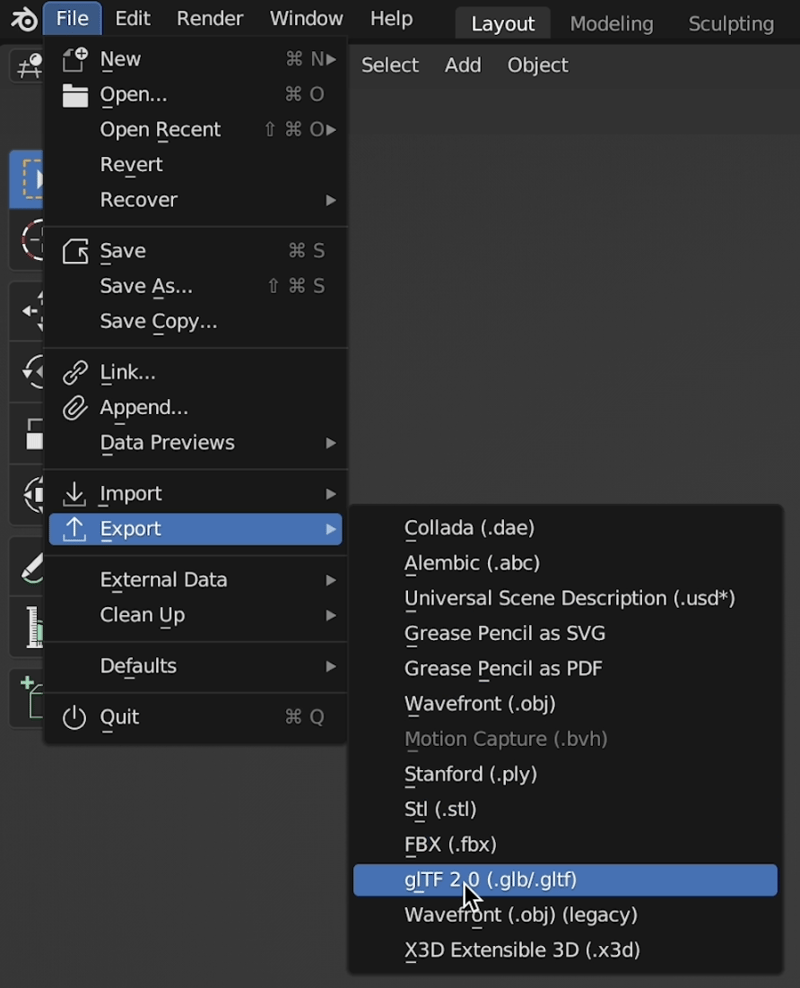The width and height of the screenshot is (800, 988).
Task: Open the Add menu in viewport header
Action: pyautogui.click(x=463, y=65)
